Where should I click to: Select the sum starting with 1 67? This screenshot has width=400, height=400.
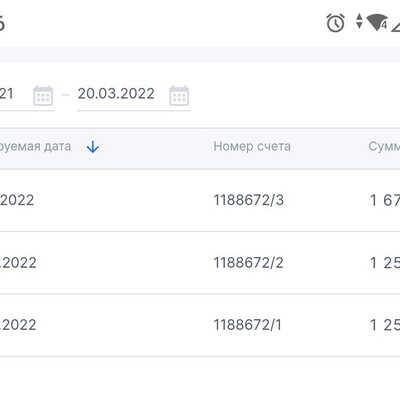click(x=385, y=200)
